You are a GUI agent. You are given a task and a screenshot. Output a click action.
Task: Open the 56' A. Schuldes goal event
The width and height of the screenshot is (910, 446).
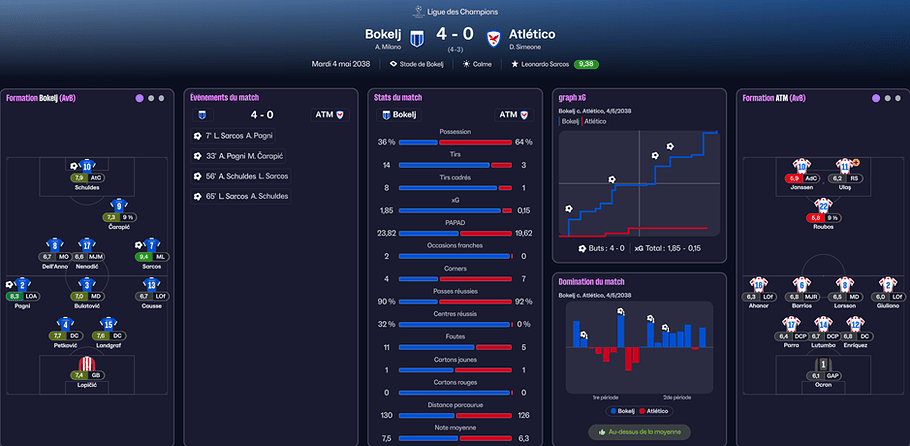coord(241,176)
